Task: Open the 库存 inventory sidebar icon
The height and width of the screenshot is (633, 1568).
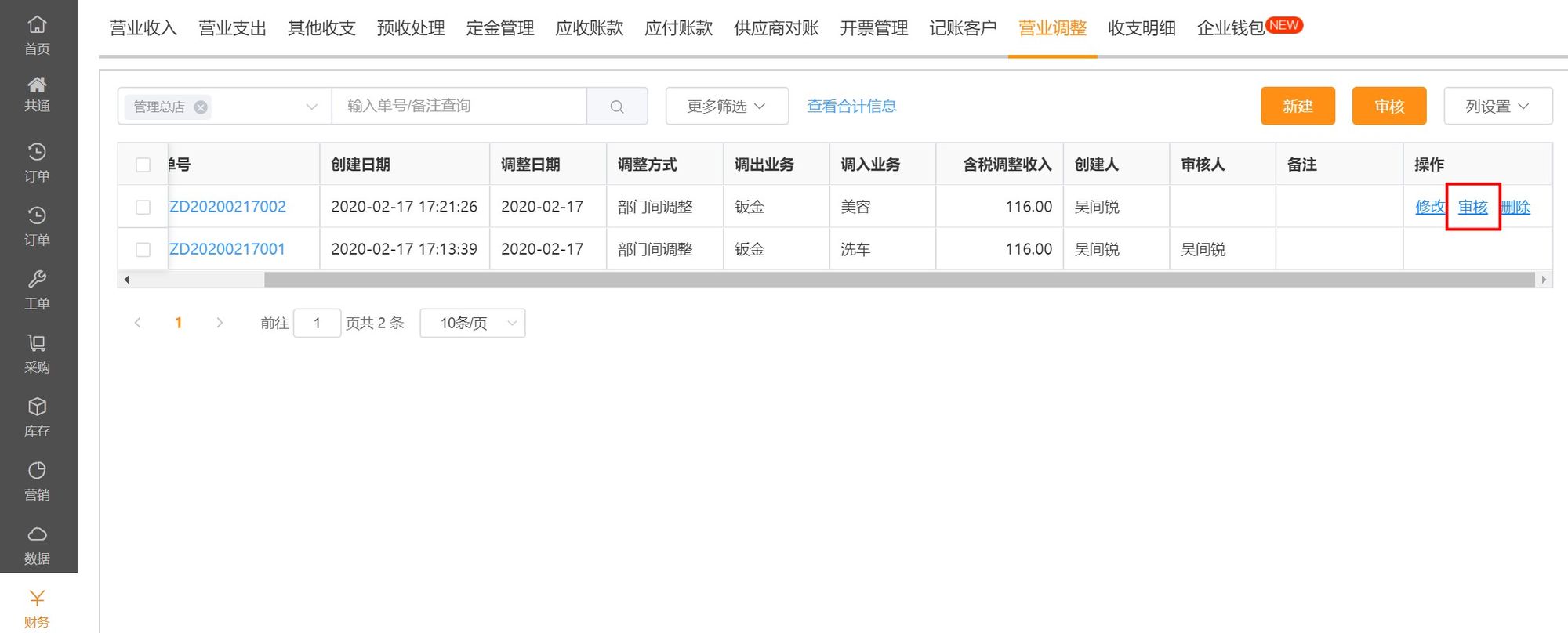Action: [37, 418]
